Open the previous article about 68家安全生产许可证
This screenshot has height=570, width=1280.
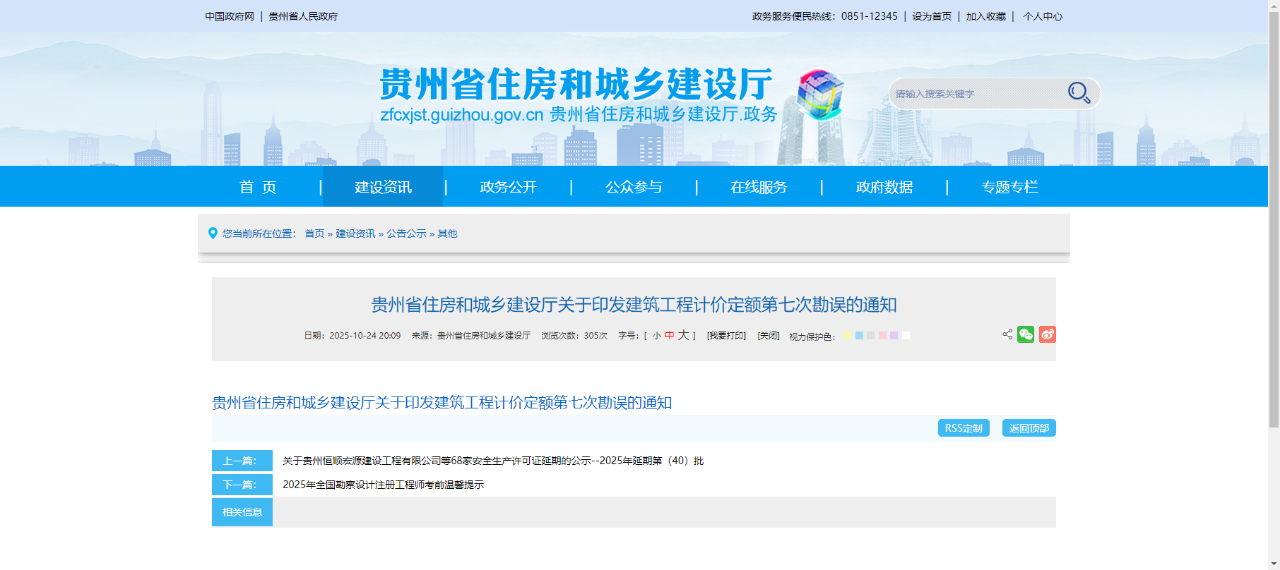coord(492,461)
